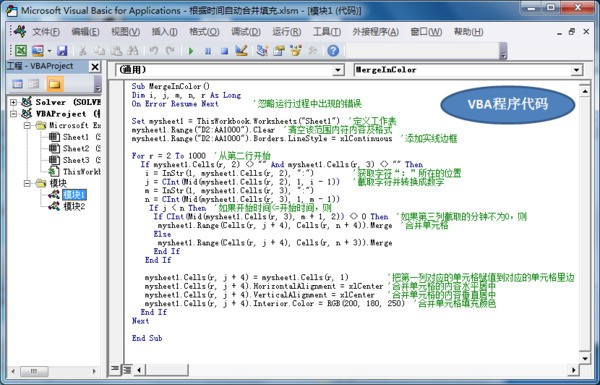
Task: Open the 插入(I) menu
Action: (x=165, y=32)
